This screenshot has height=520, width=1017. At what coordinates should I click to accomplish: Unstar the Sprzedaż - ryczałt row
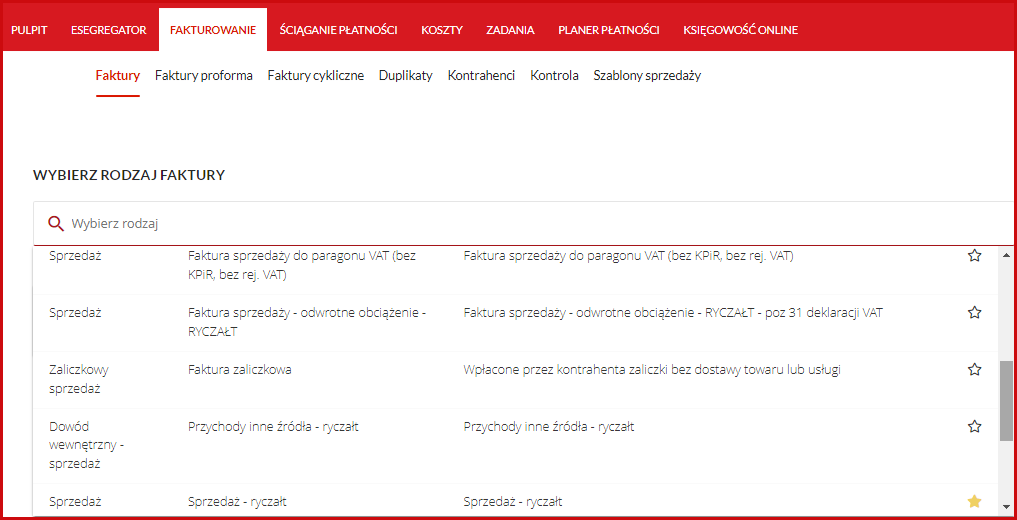(x=974, y=501)
